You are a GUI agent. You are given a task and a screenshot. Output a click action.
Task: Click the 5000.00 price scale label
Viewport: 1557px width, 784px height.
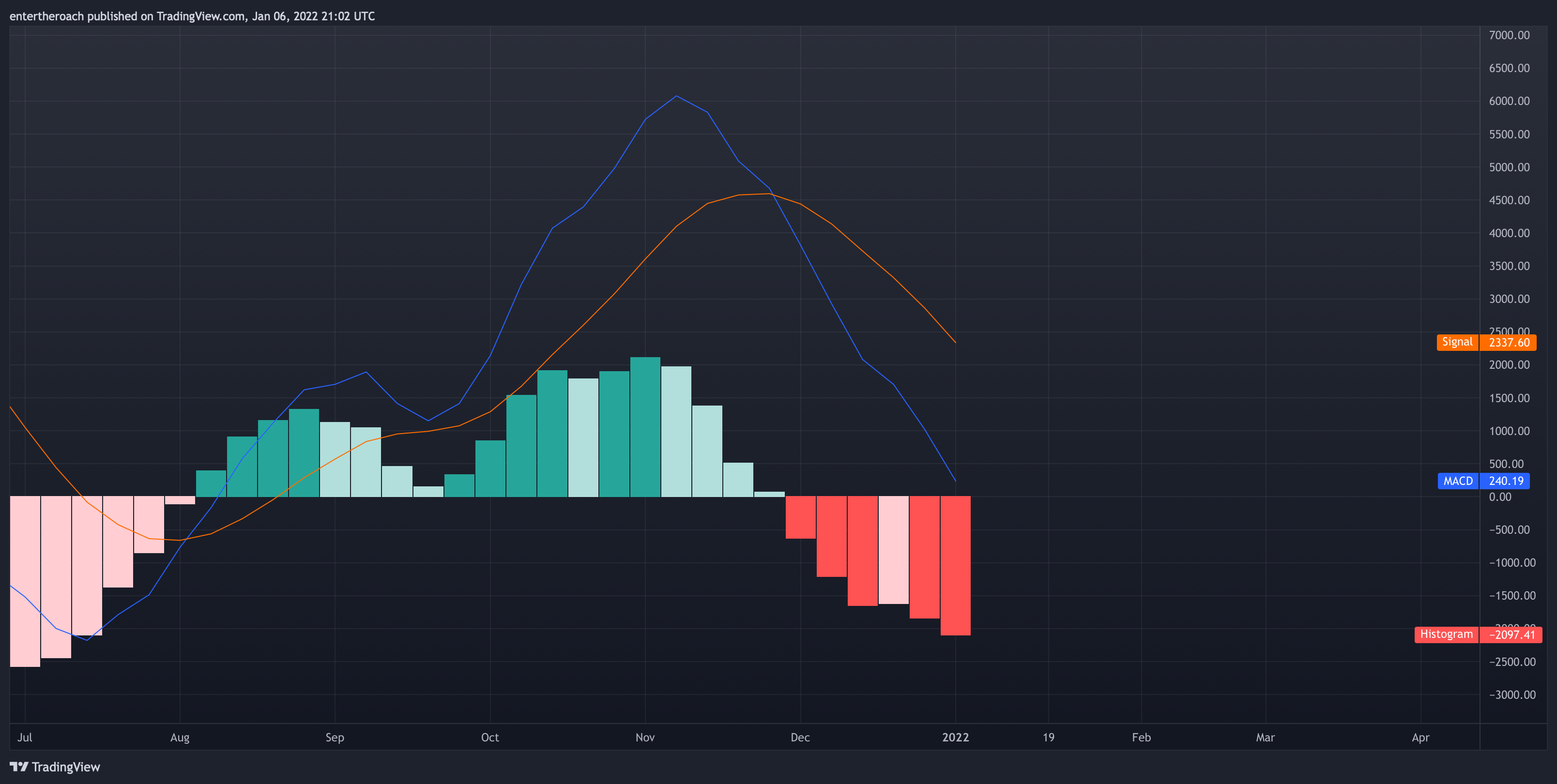[x=1509, y=166]
